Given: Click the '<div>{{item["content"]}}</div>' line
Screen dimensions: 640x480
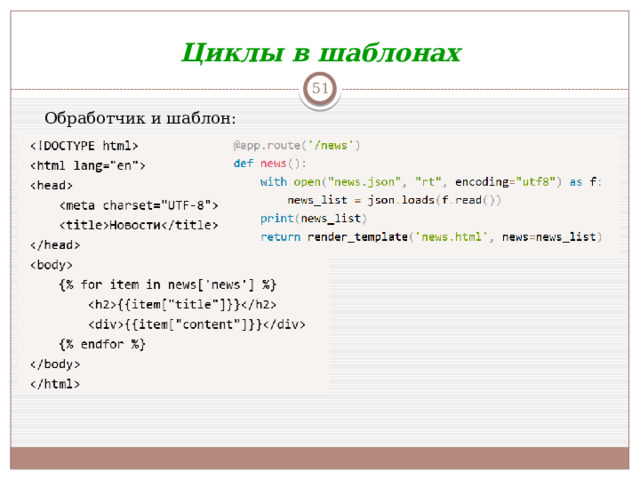Looking at the screenshot, I should pos(197,324).
